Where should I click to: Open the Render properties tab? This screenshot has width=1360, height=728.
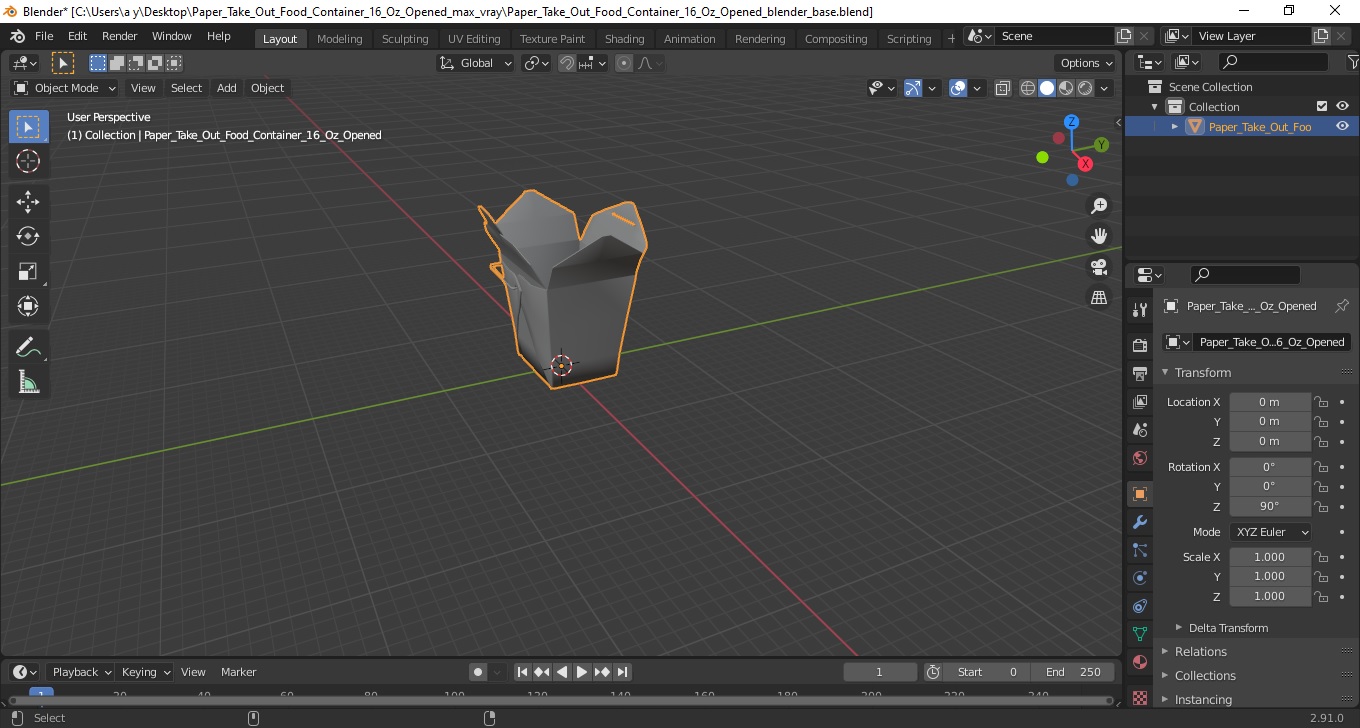[1139, 346]
